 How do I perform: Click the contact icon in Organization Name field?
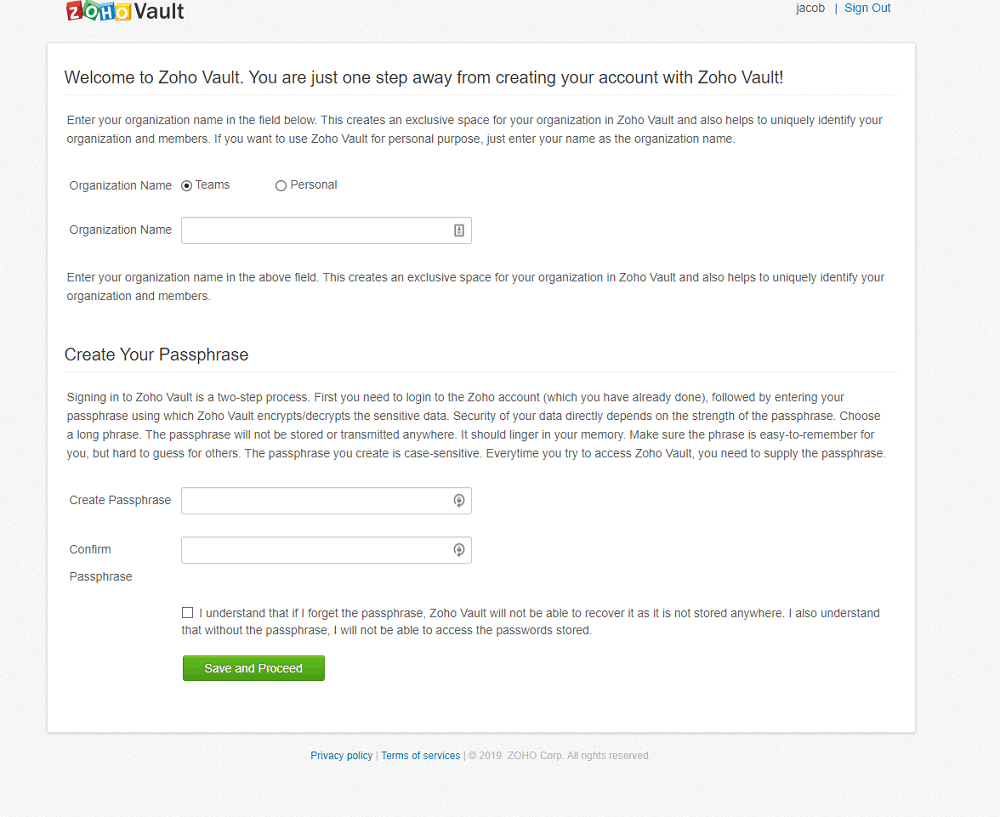coord(459,230)
